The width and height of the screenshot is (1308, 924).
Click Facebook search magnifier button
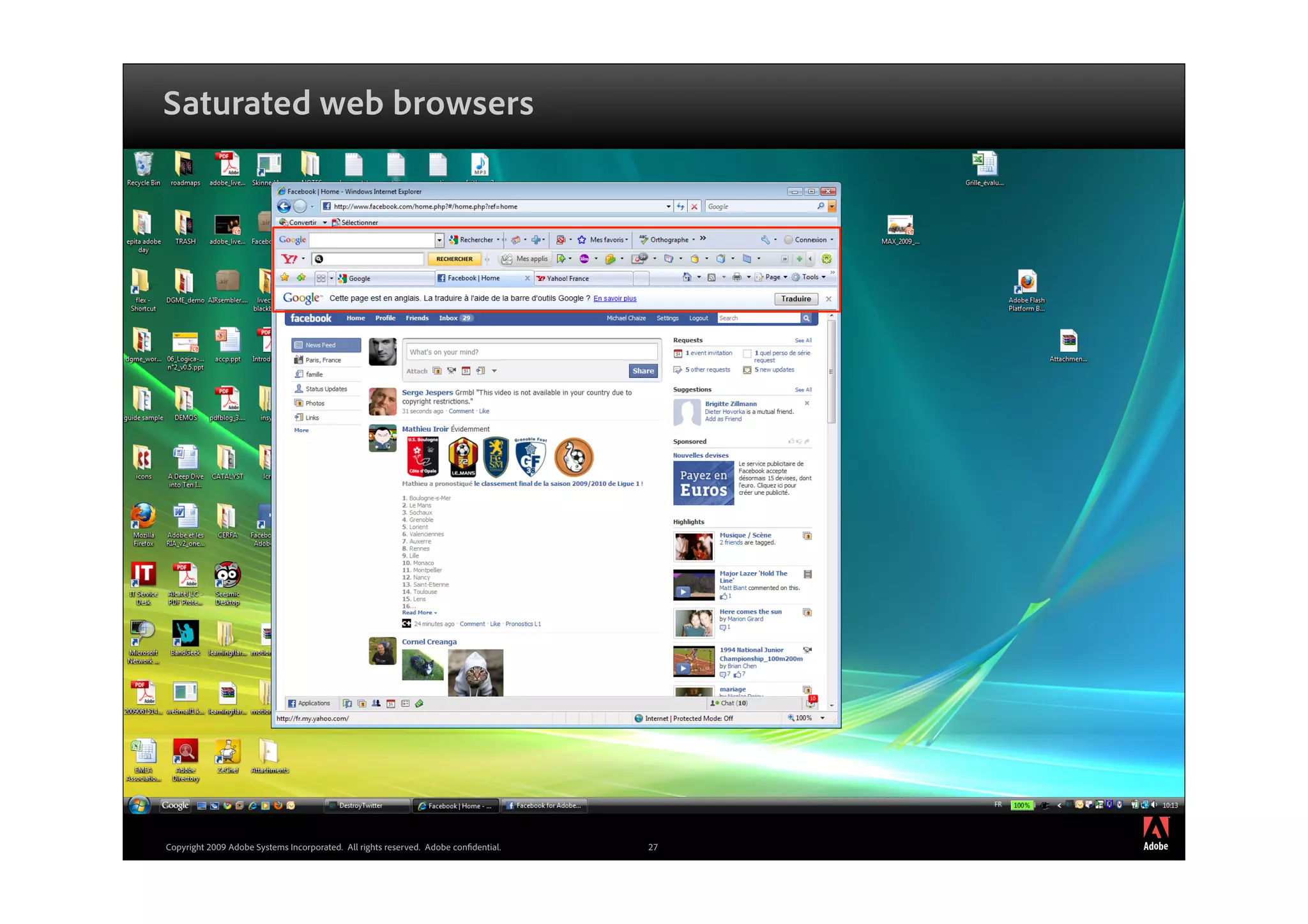(x=806, y=318)
